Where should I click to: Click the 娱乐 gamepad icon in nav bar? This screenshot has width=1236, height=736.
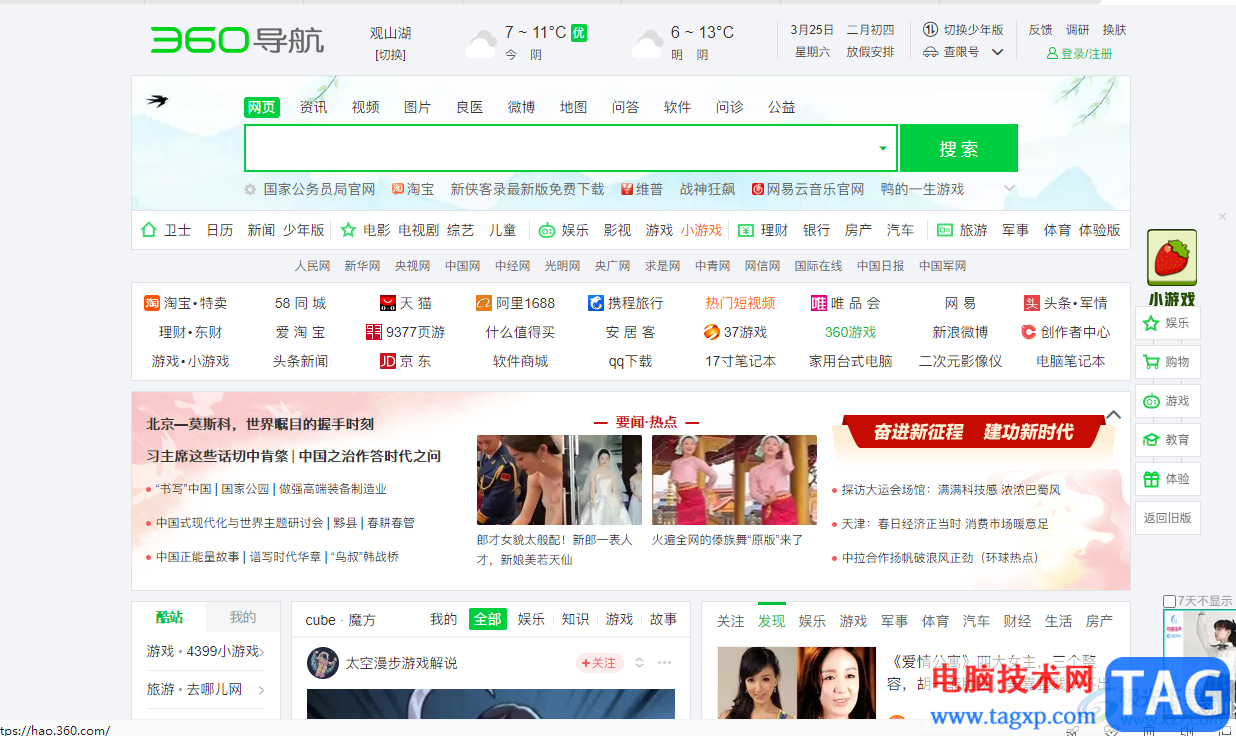point(547,230)
